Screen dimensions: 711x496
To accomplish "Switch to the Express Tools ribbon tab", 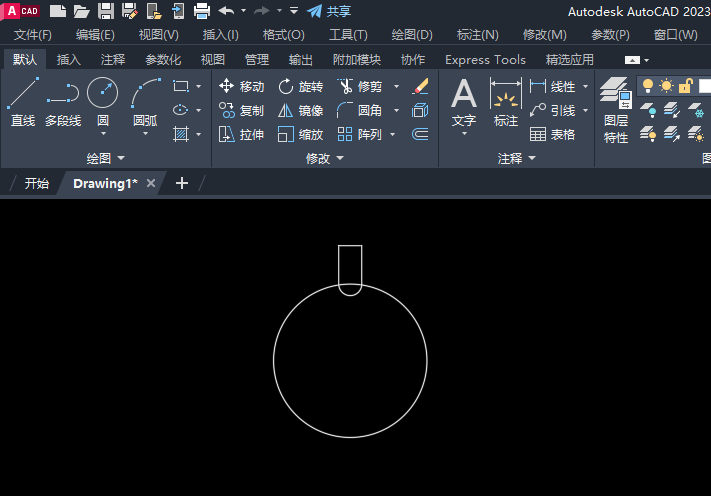I will click(485, 59).
